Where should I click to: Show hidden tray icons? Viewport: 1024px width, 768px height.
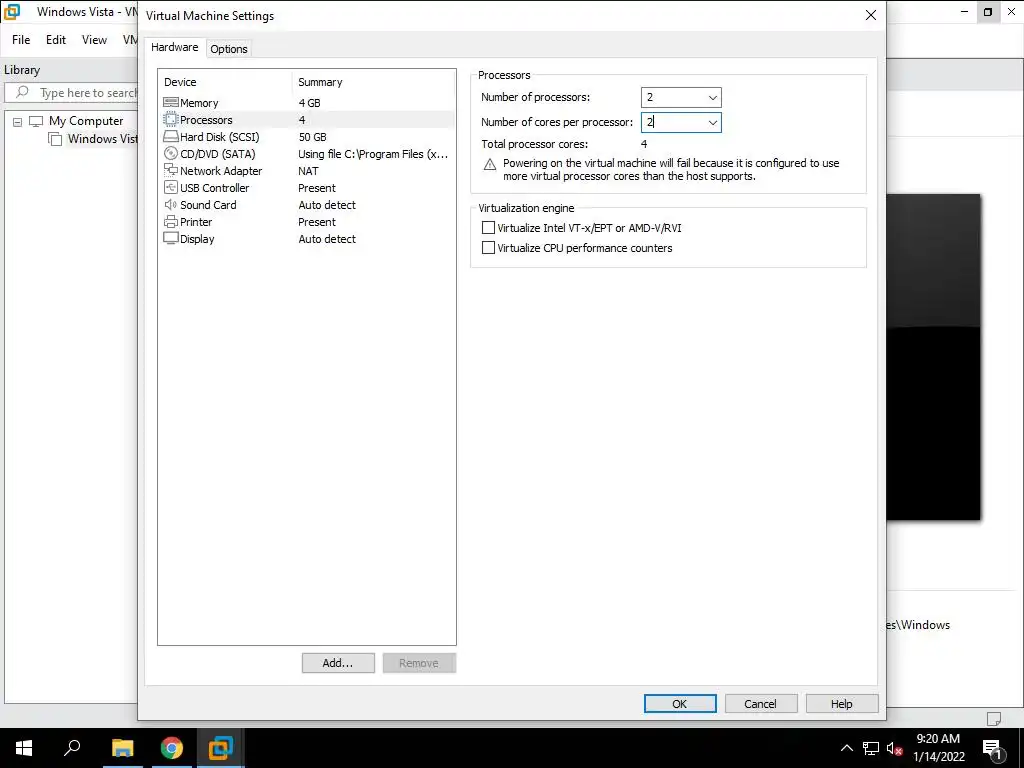point(846,748)
